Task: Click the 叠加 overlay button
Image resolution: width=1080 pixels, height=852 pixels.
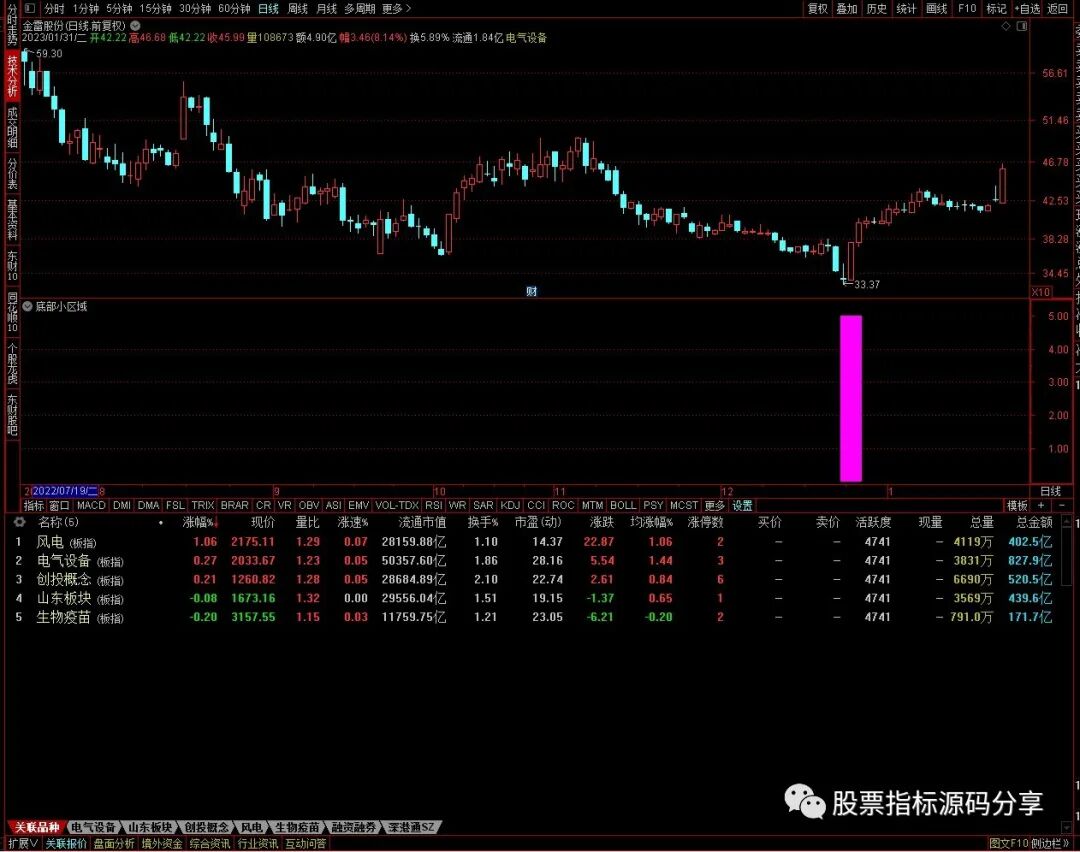Action: coord(847,8)
